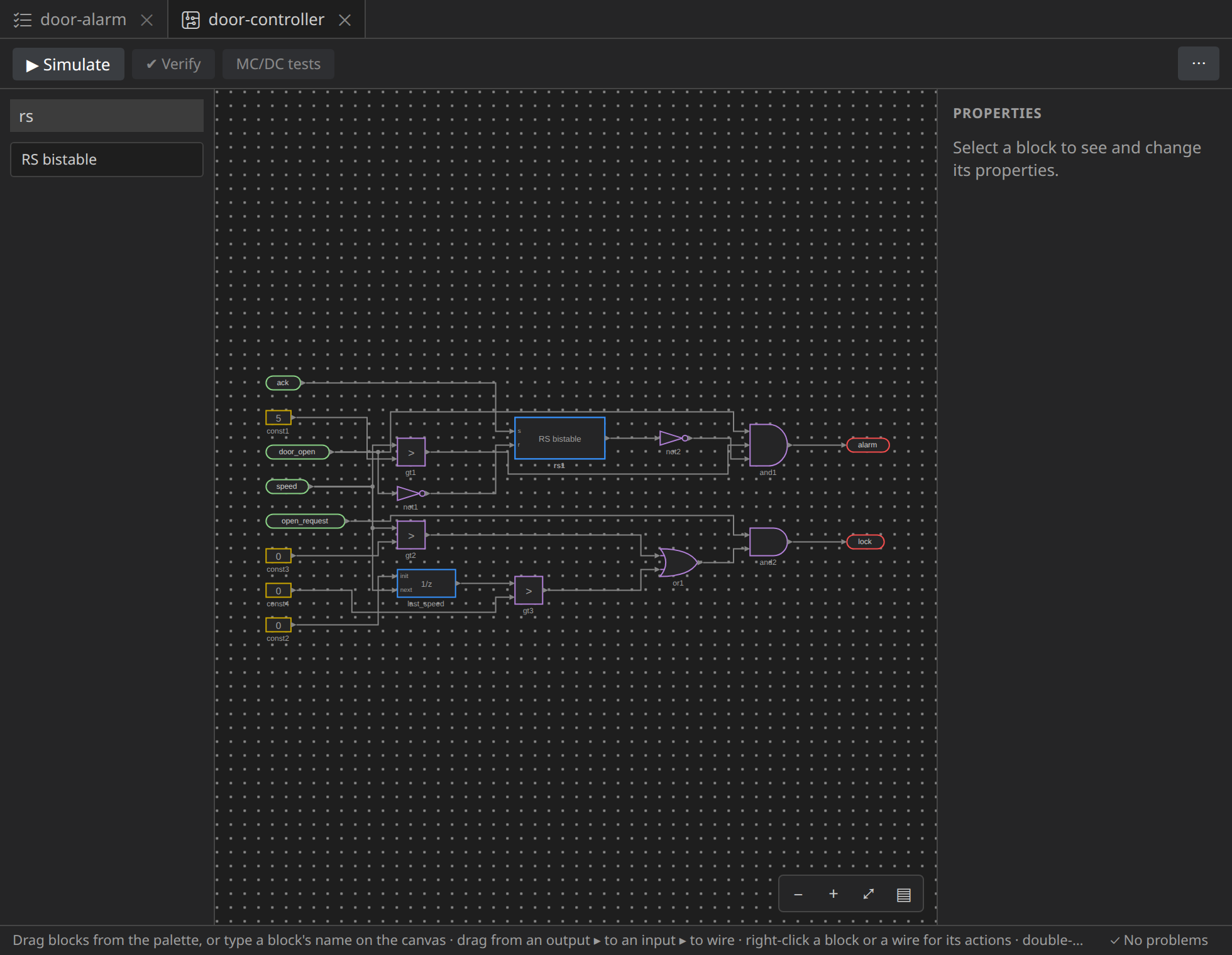Select the ack input block
This screenshot has width=1232, height=955.
pyautogui.click(x=283, y=383)
